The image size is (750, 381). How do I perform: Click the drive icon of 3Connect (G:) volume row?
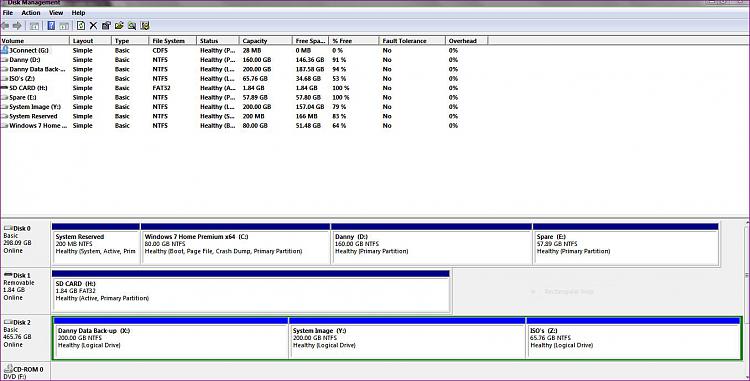click(x=5, y=50)
